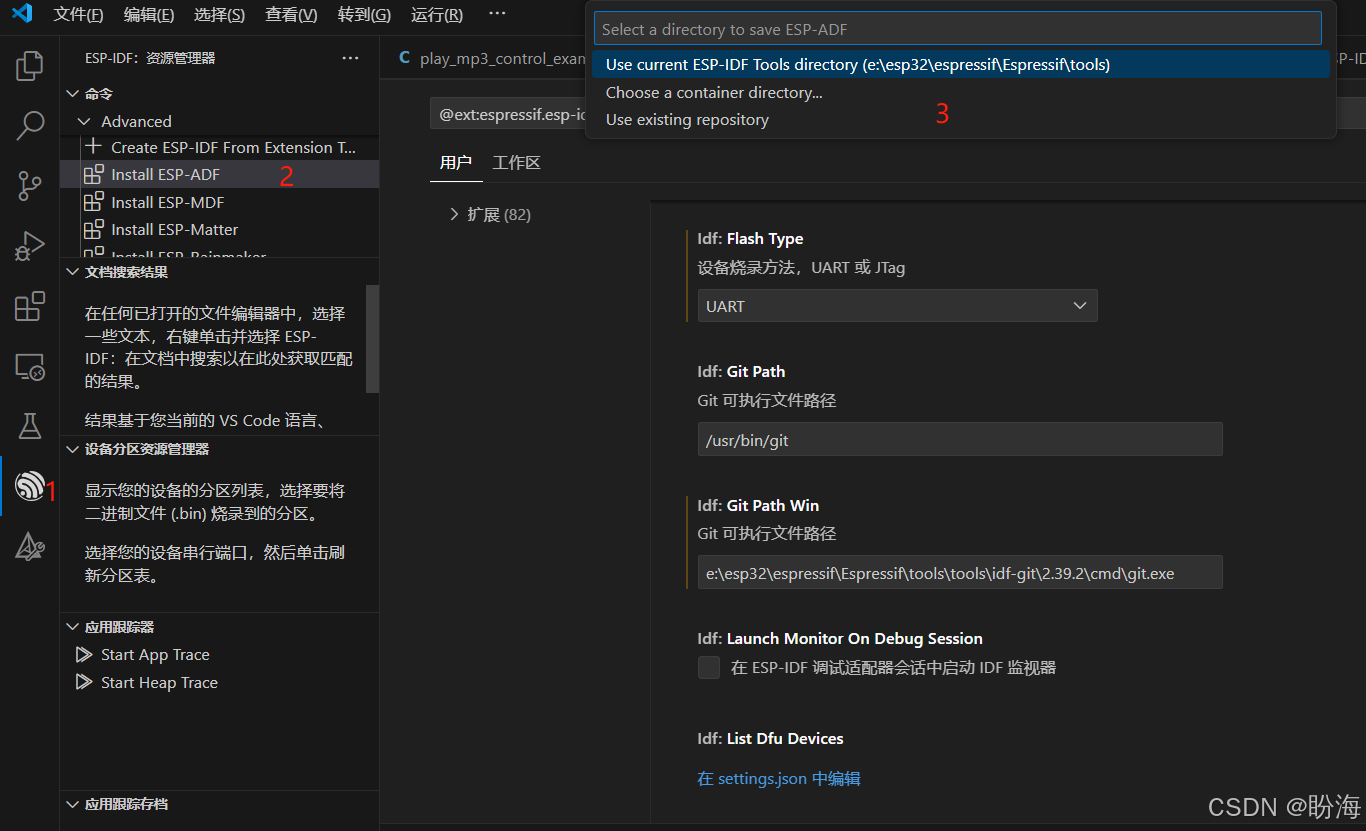Toggle Launch Monitor On Debug Session checkbox

click(709, 667)
